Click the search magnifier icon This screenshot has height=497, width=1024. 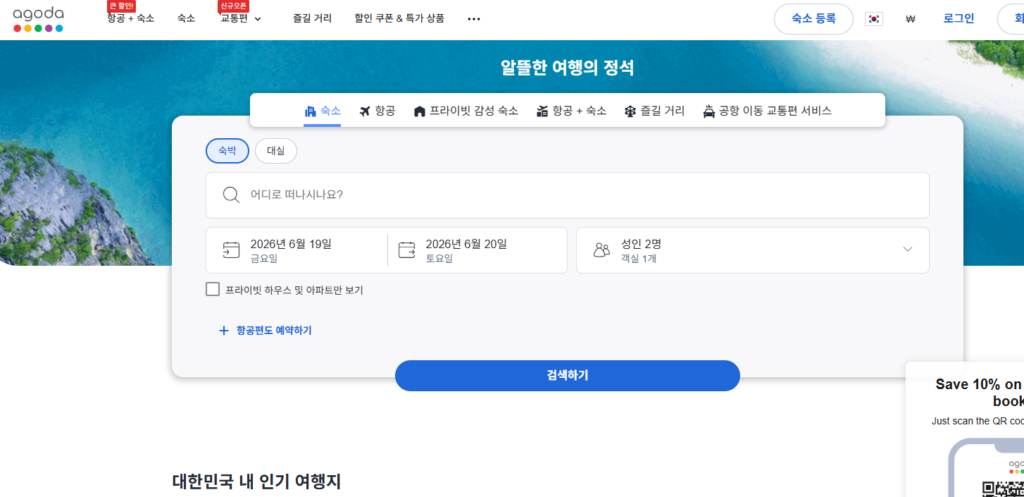click(231, 195)
